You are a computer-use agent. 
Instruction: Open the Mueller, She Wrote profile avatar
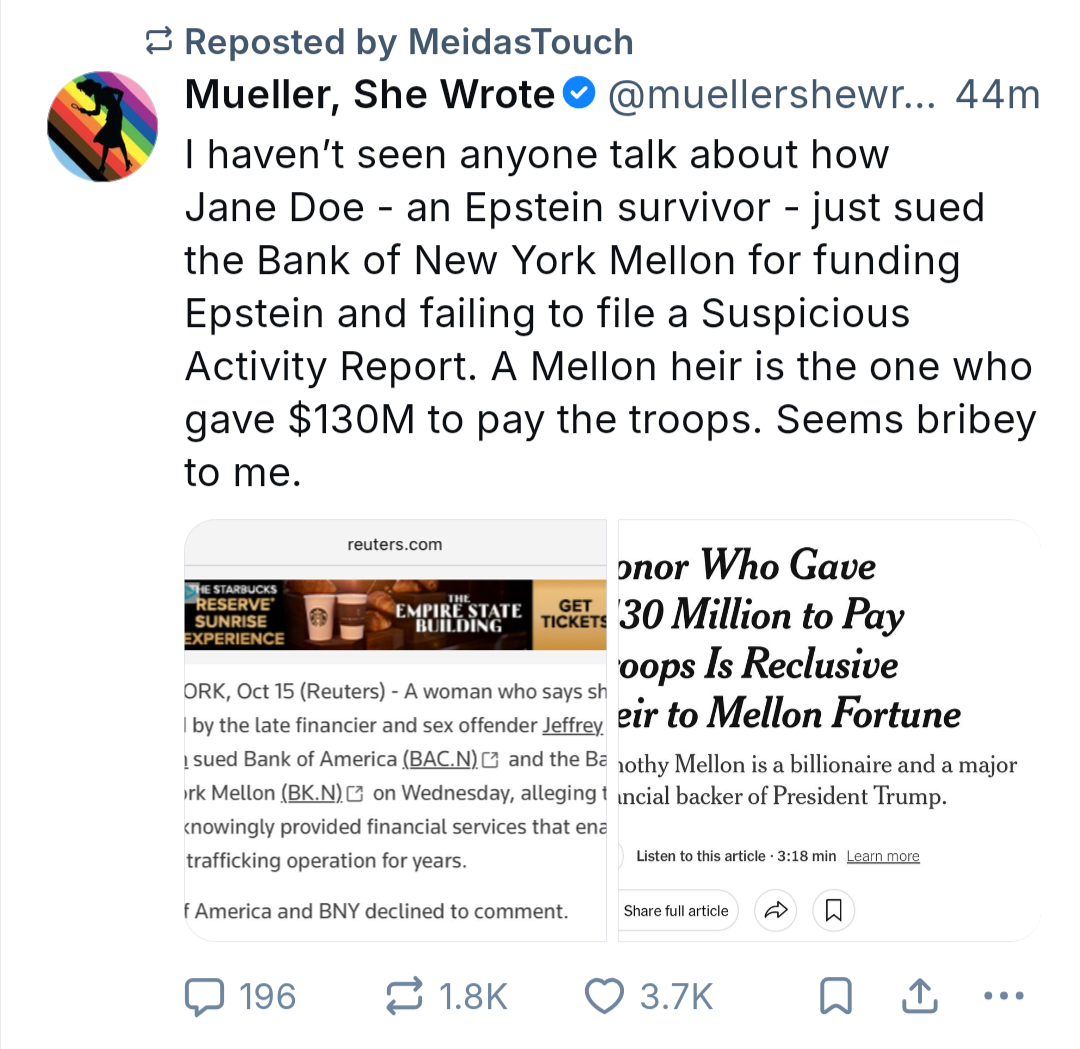click(103, 126)
